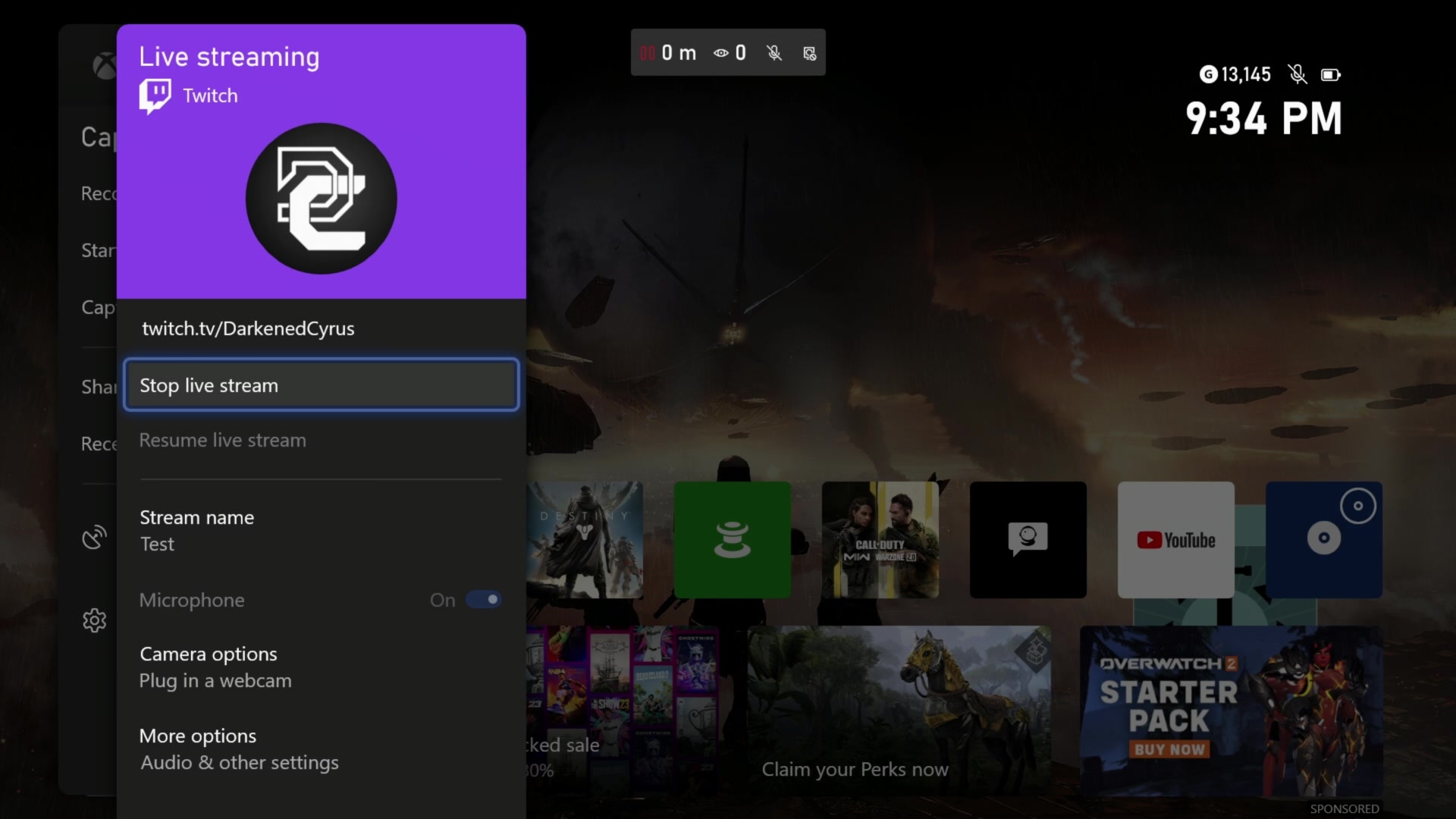Open the Destiny game tile
The image size is (1456, 819).
coord(585,540)
